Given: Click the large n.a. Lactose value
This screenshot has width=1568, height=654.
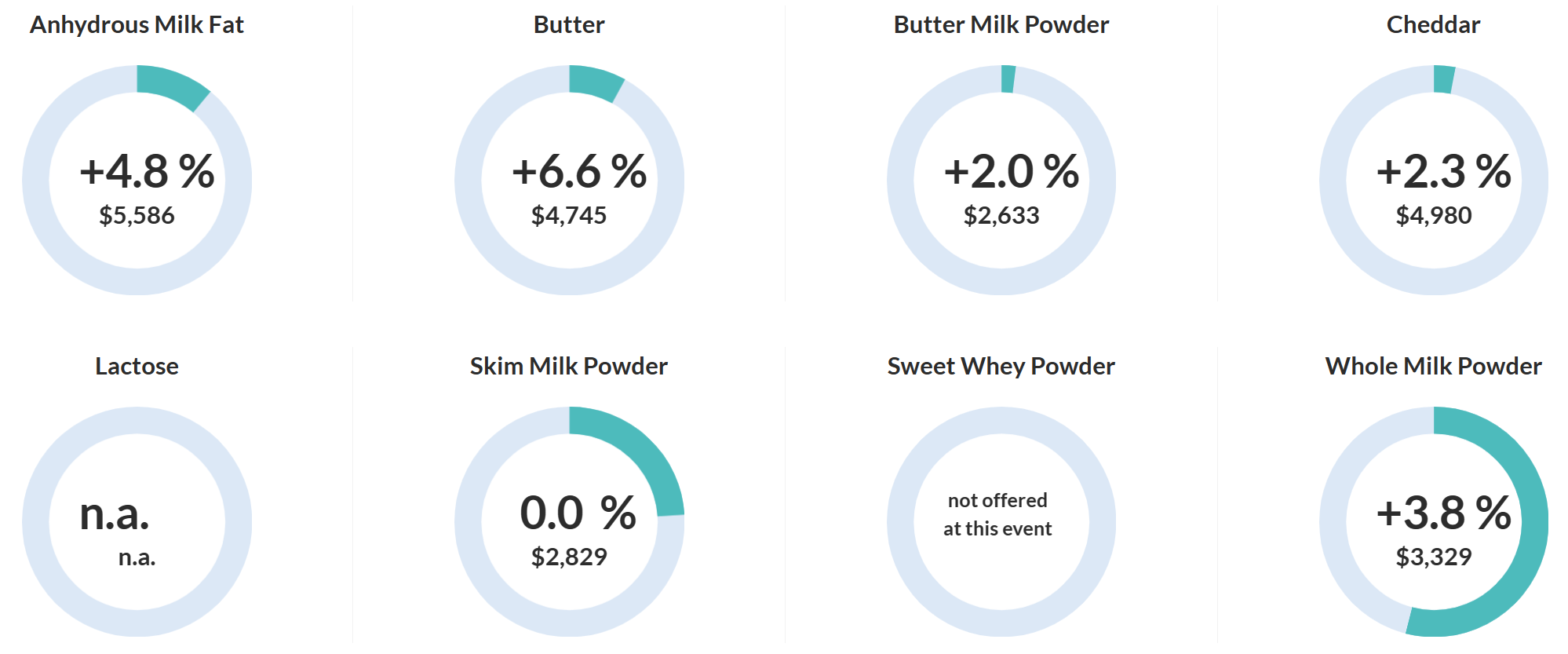Looking at the screenshot, I should point(115,513).
